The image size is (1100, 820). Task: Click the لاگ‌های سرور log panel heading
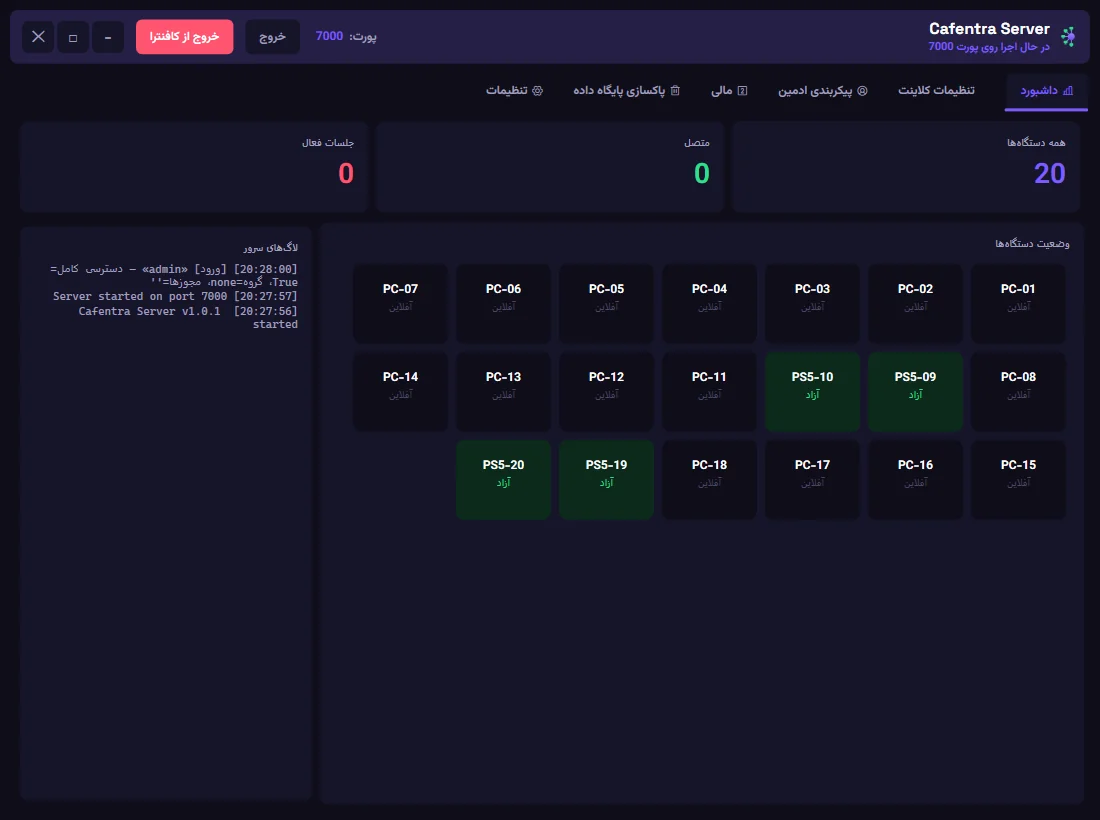270,248
